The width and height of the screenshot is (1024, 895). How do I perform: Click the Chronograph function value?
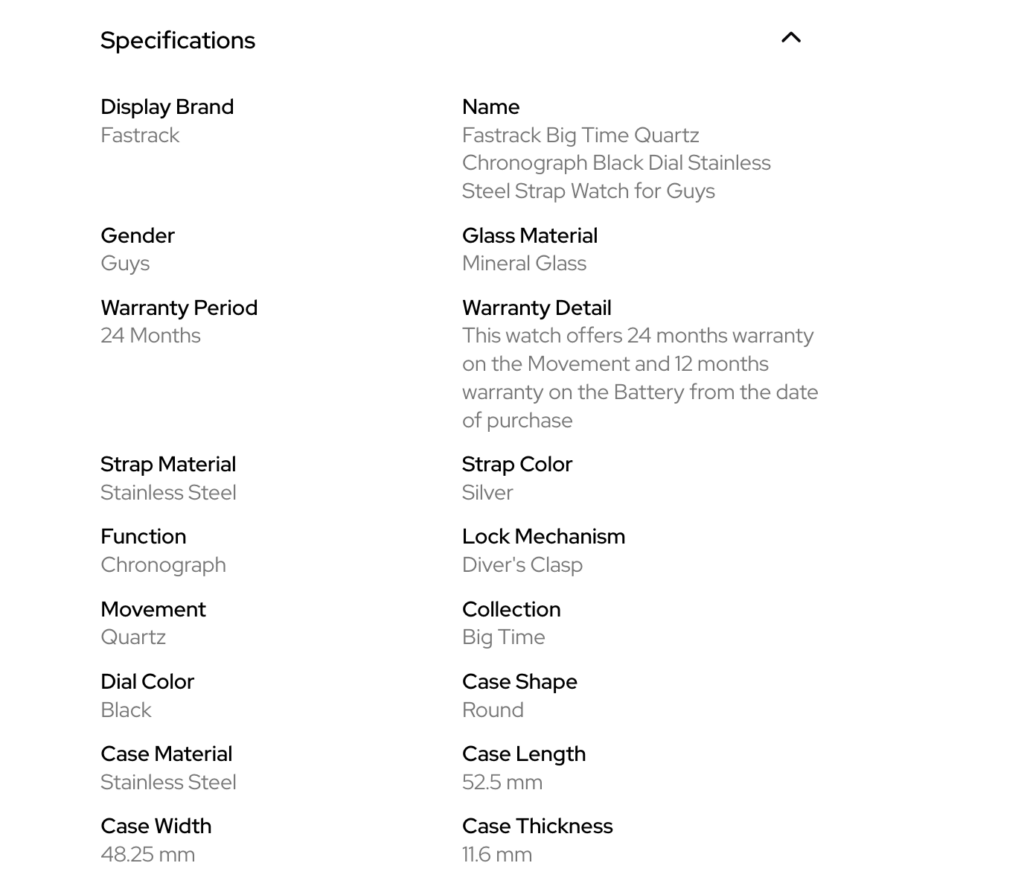(163, 565)
